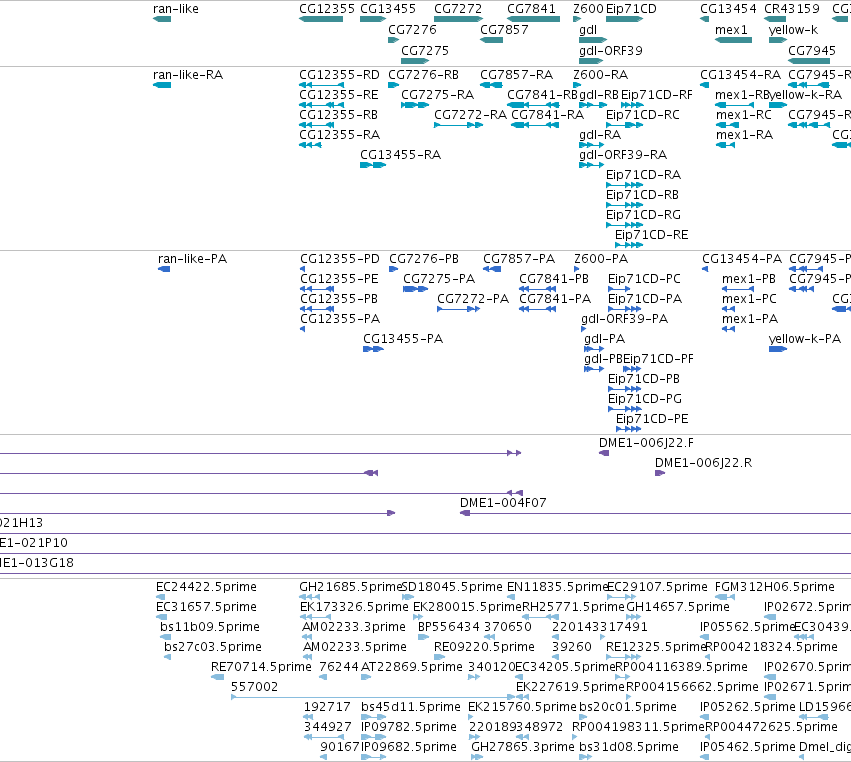Click the ran-like gene label

coord(176,9)
